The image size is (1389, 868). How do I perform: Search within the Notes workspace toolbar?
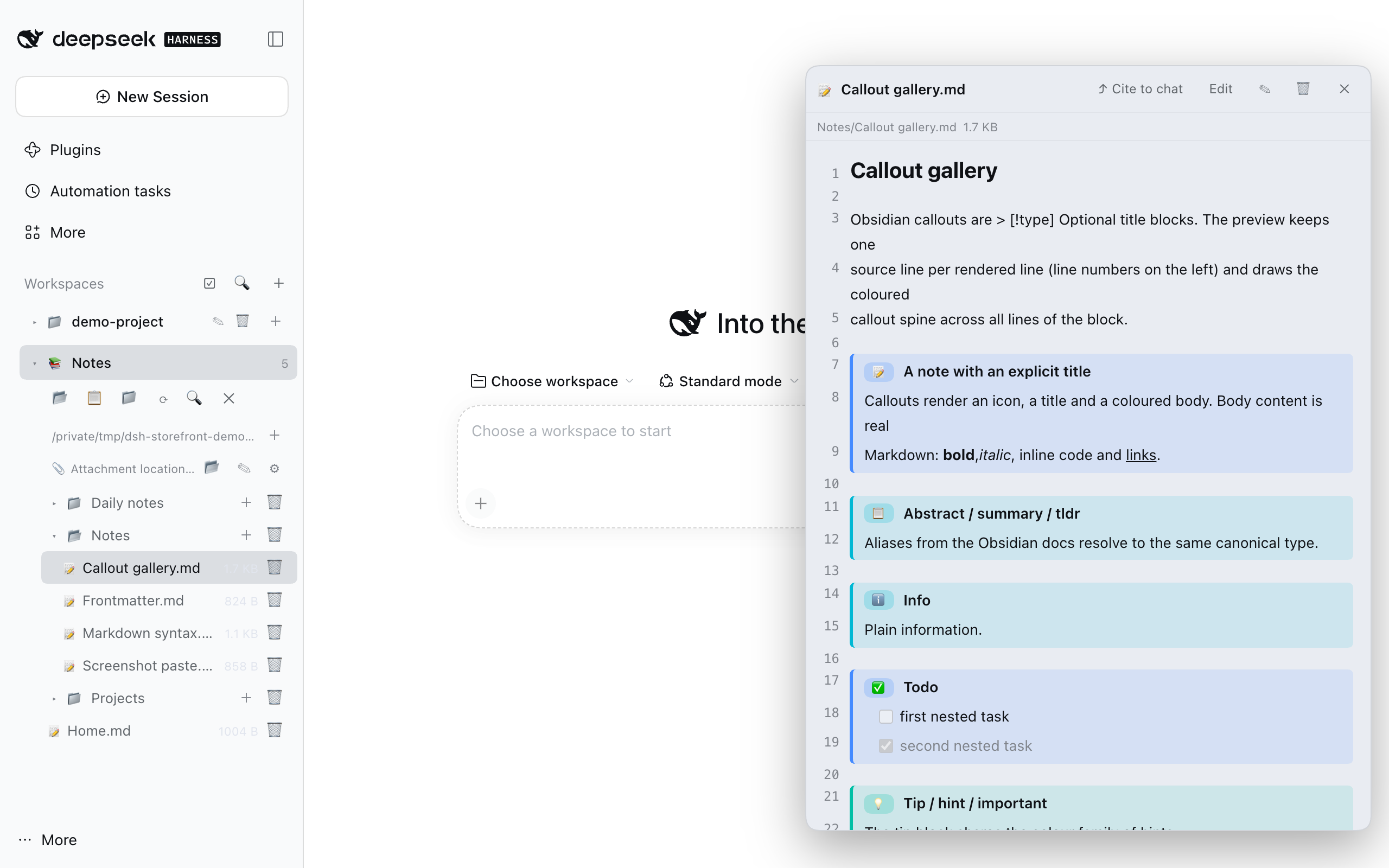[x=194, y=398]
